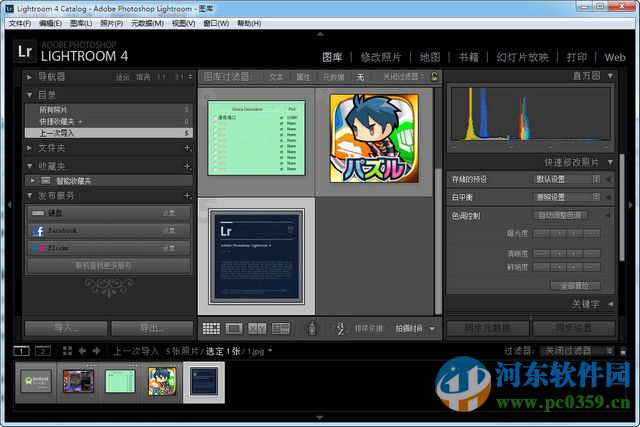Switch to grid view in toolbar
This screenshot has width=640, height=427.
point(211,328)
